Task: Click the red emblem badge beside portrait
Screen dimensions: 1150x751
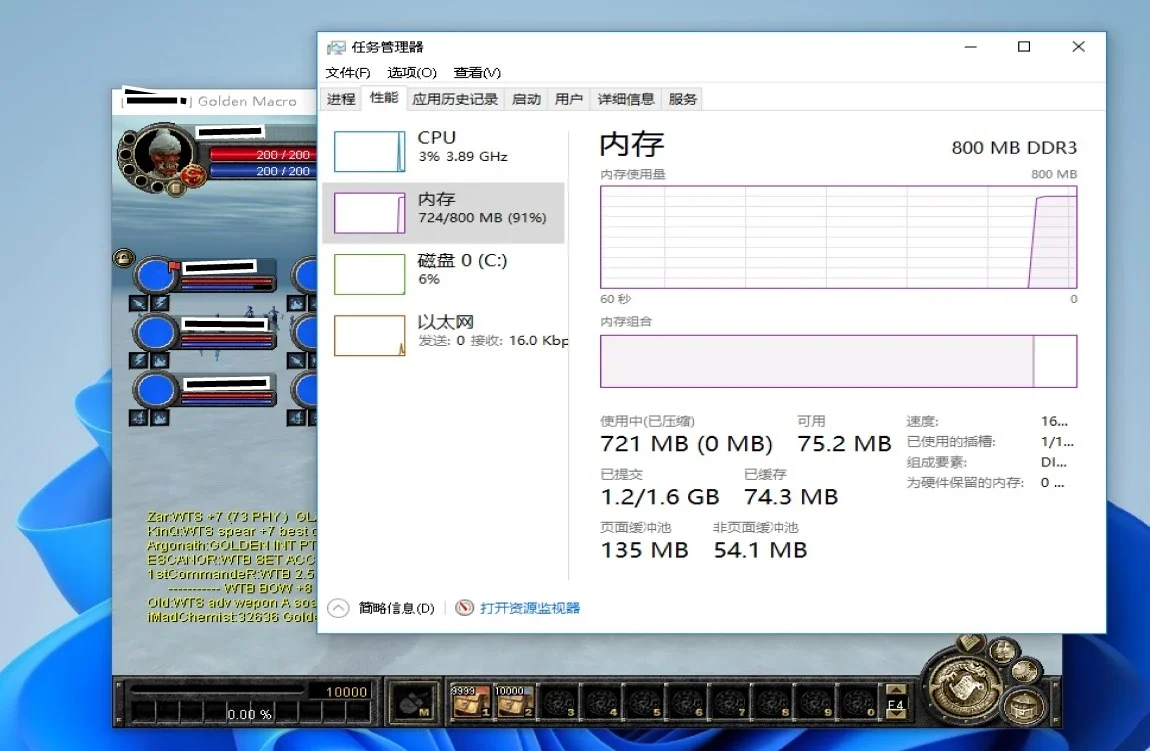Action: (193, 175)
